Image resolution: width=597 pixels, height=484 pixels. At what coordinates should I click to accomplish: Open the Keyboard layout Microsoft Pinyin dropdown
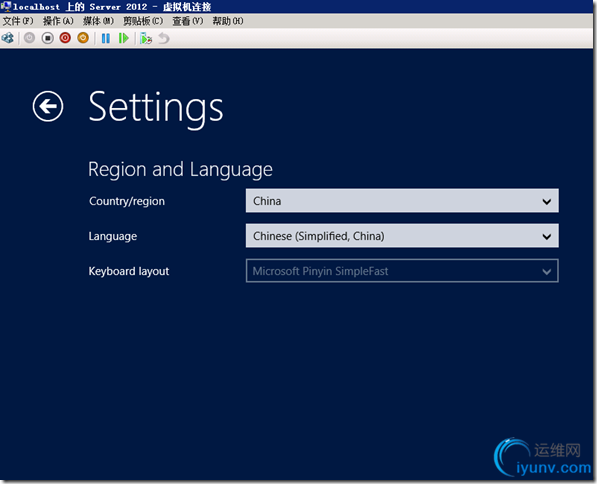coord(402,271)
